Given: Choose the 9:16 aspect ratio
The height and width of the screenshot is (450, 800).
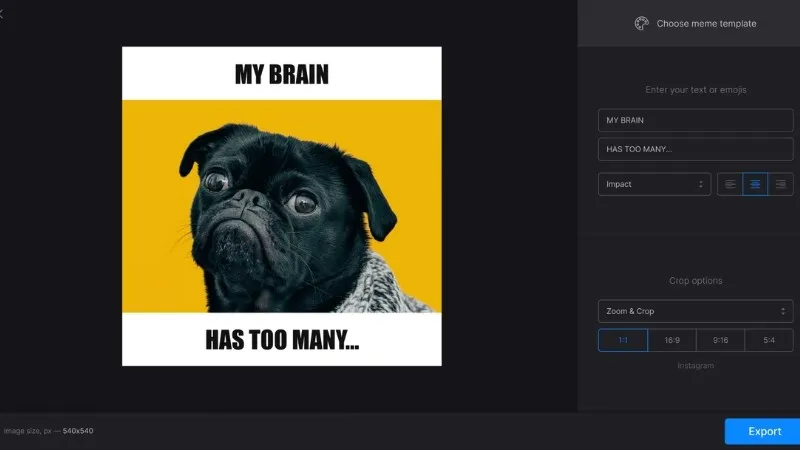Looking at the screenshot, I should (x=720, y=340).
